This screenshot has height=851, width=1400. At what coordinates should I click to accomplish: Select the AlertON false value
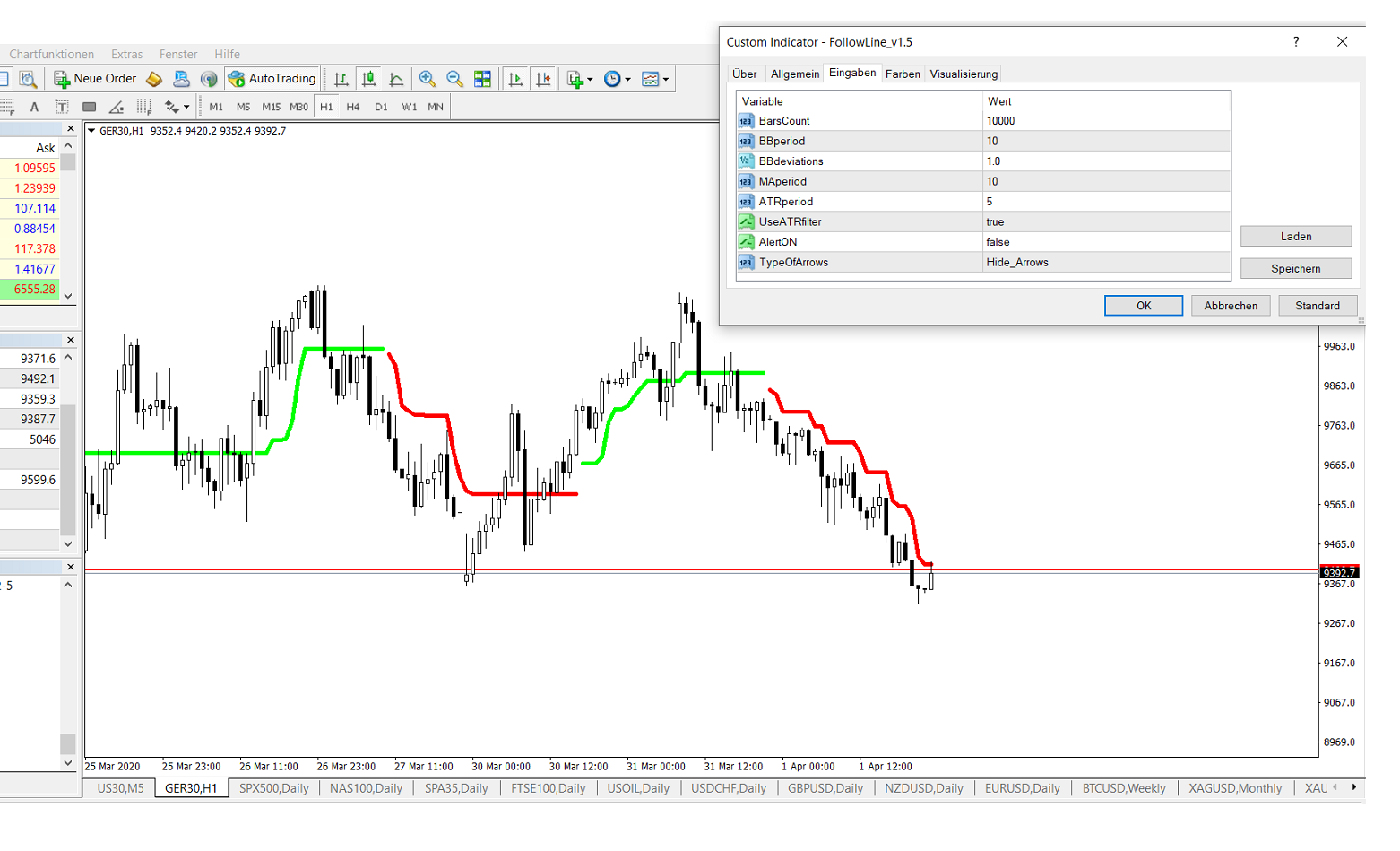tap(1106, 242)
